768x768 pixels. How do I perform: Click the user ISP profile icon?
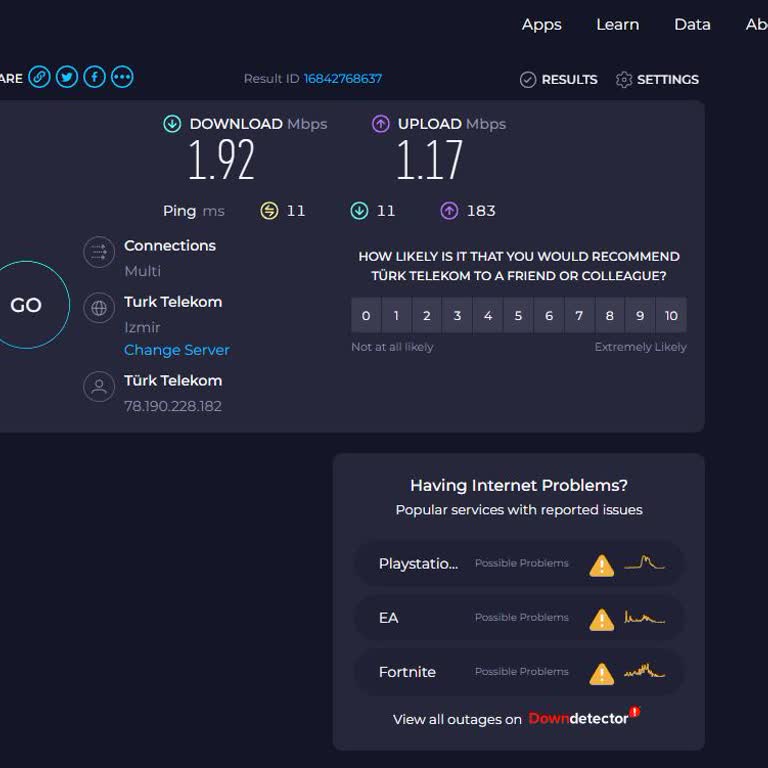point(99,386)
